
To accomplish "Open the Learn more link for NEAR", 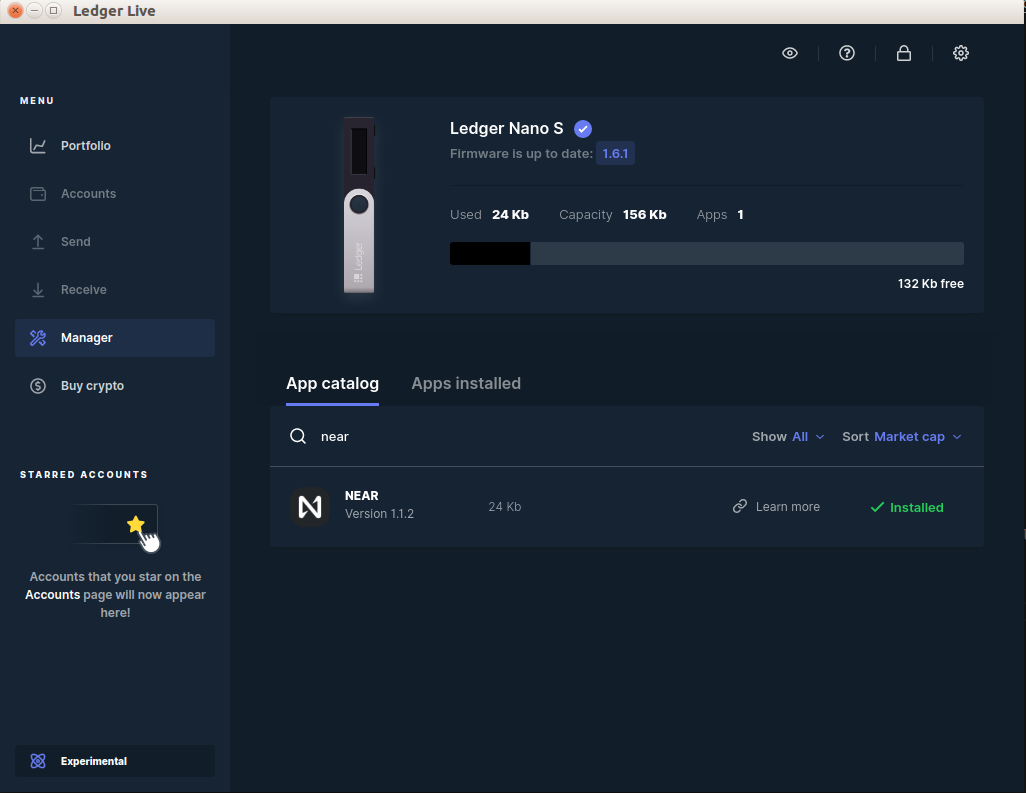I will [776, 506].
